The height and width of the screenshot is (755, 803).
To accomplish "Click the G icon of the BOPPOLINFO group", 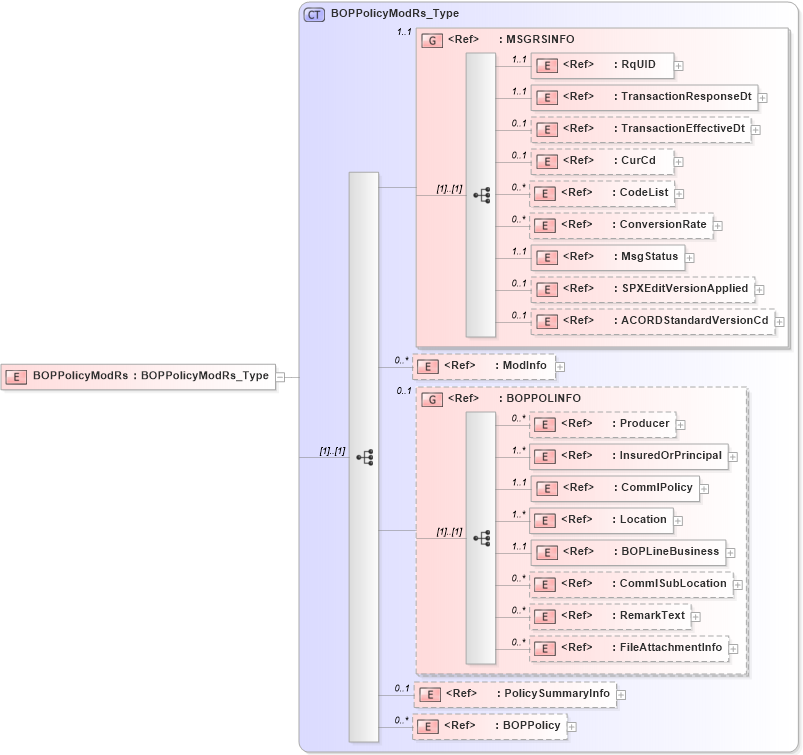I will coord(431,398).
